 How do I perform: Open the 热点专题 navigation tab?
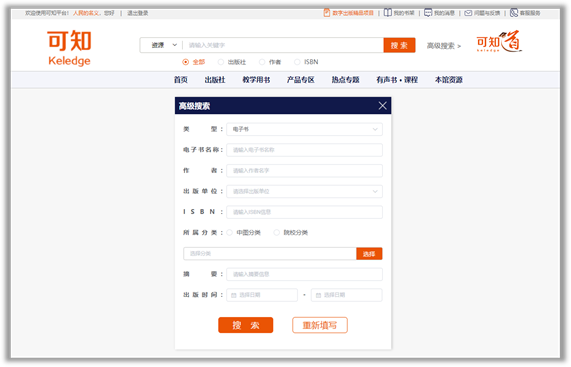point(345,80)
